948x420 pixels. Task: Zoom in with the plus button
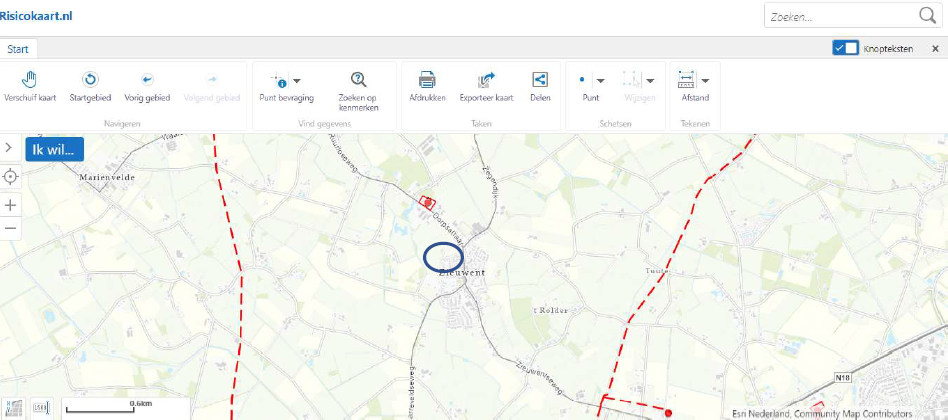(x=10, y=205)
